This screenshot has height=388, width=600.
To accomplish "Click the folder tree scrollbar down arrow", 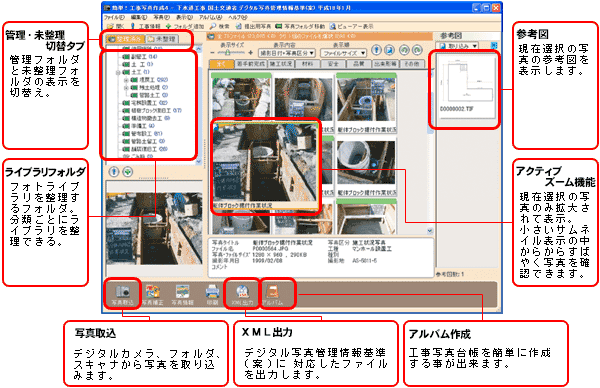I will [x=199, y=161].
